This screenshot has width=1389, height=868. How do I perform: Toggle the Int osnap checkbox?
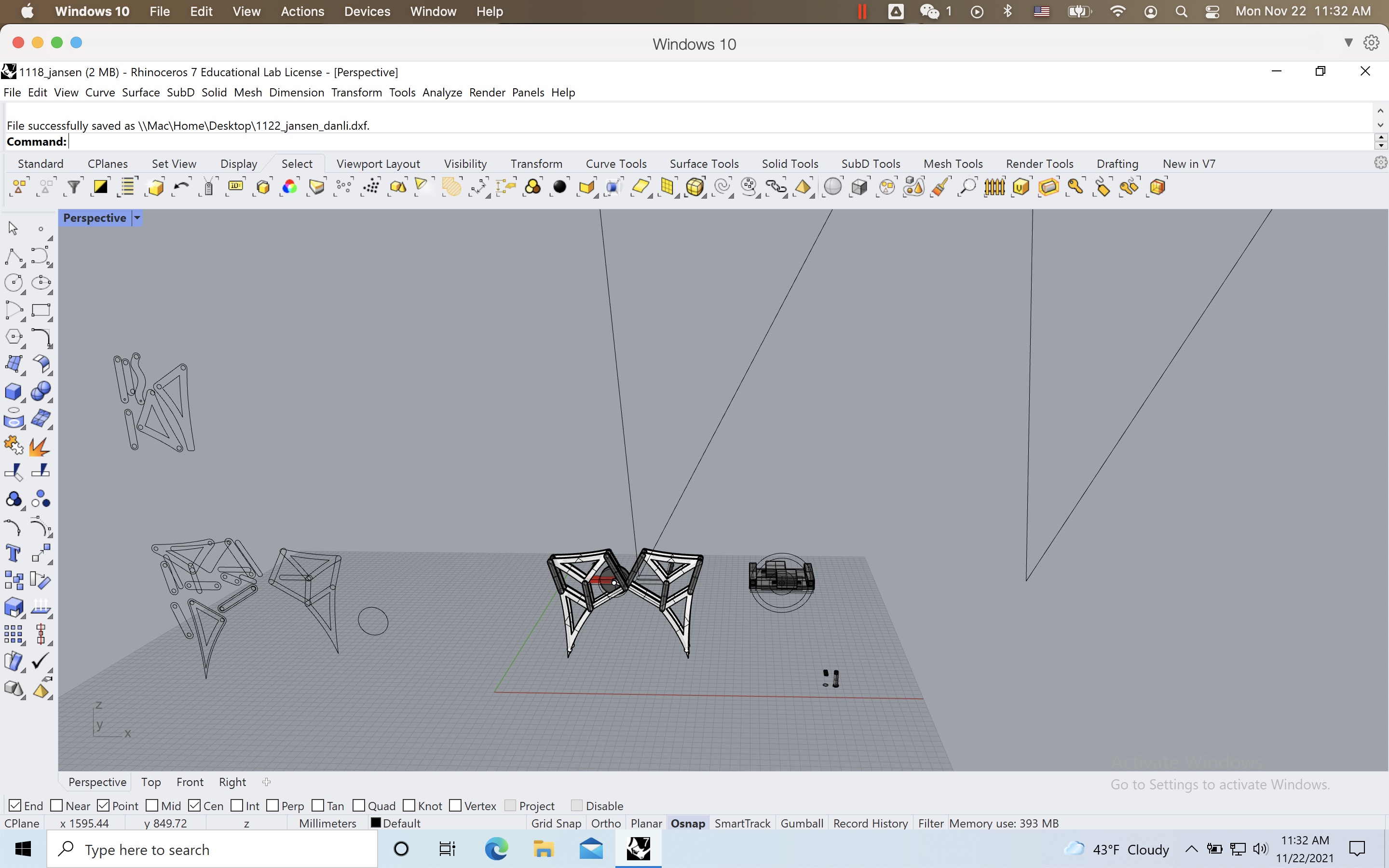236,805
